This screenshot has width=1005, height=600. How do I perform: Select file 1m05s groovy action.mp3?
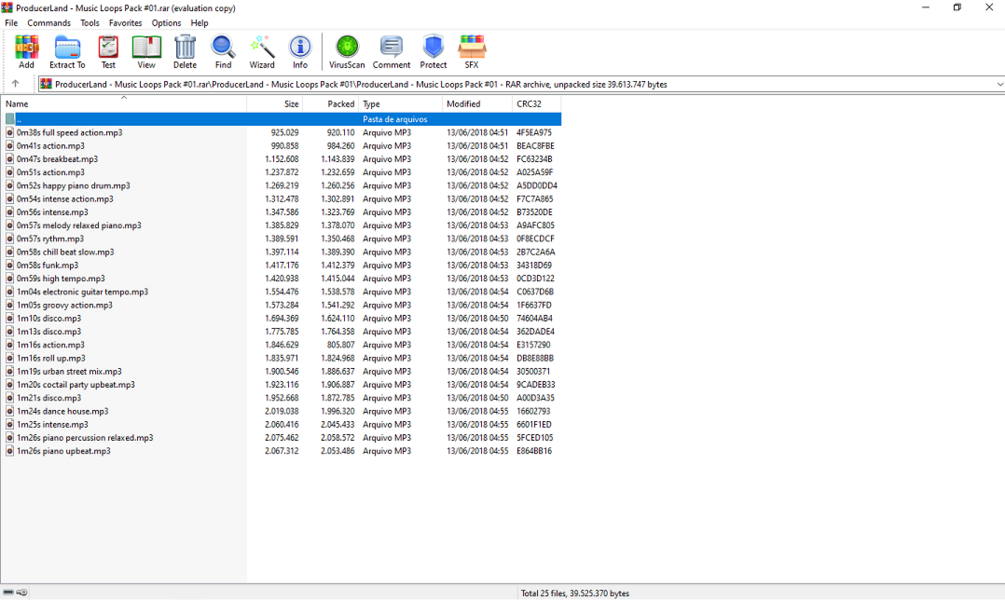[x=281, y=305]
